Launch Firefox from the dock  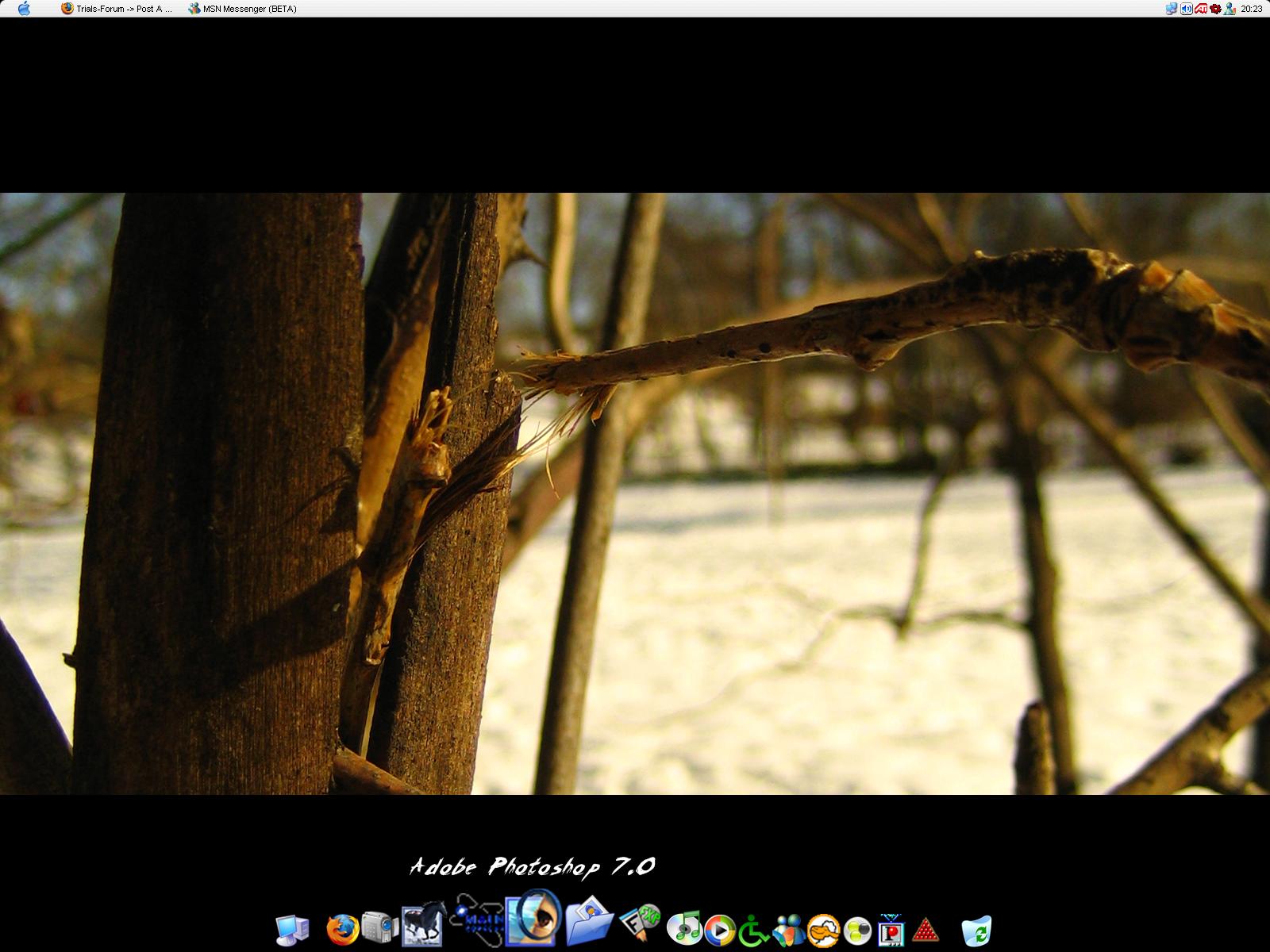[342, 930]
